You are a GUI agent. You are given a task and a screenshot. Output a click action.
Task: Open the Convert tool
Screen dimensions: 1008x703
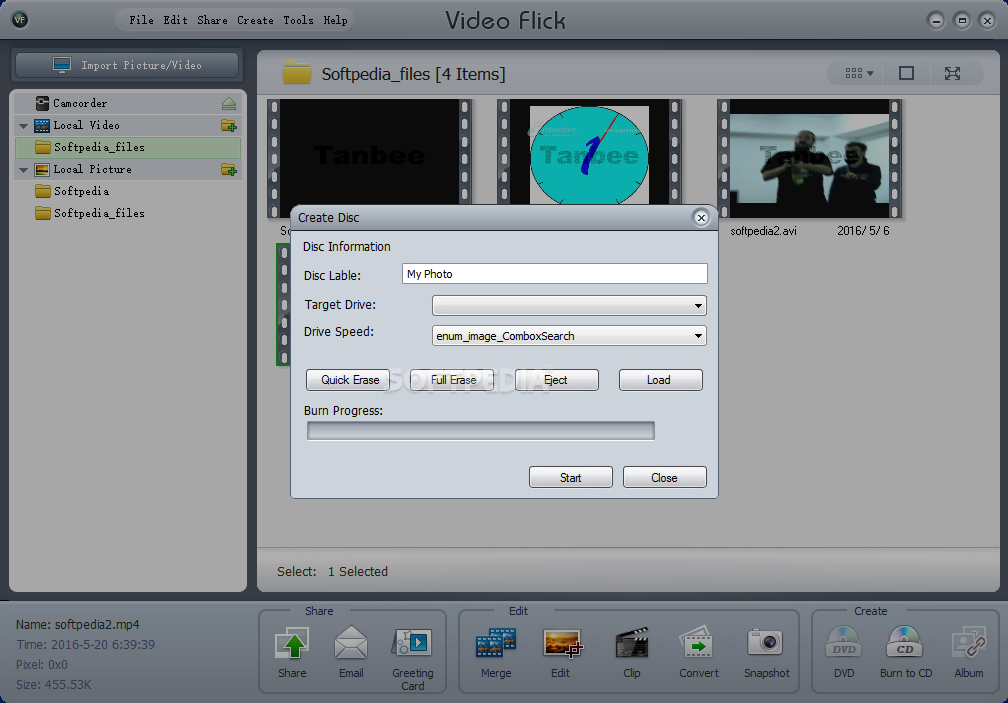[x=697, y=643]
